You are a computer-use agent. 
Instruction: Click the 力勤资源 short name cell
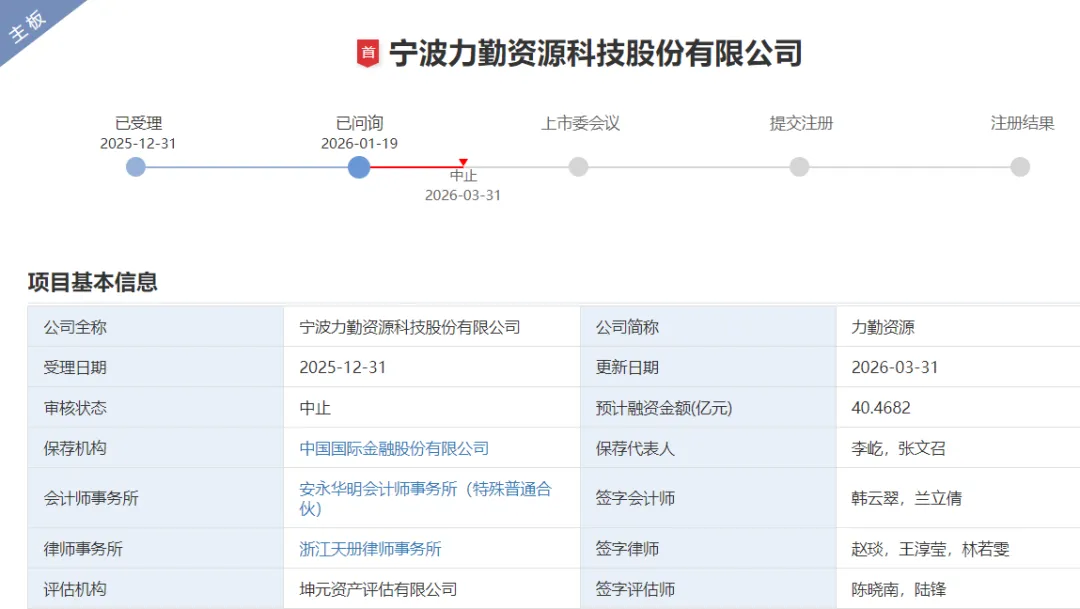pos(958,327)
